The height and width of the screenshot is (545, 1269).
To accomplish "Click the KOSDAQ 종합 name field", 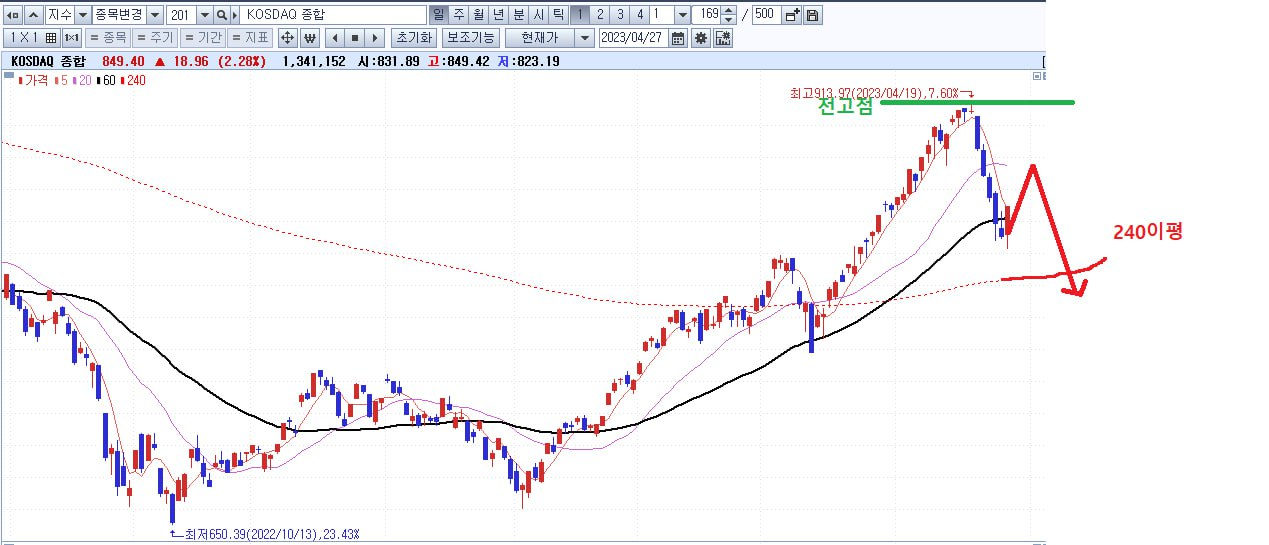I will pyautogui.click(x=333, y=15).
